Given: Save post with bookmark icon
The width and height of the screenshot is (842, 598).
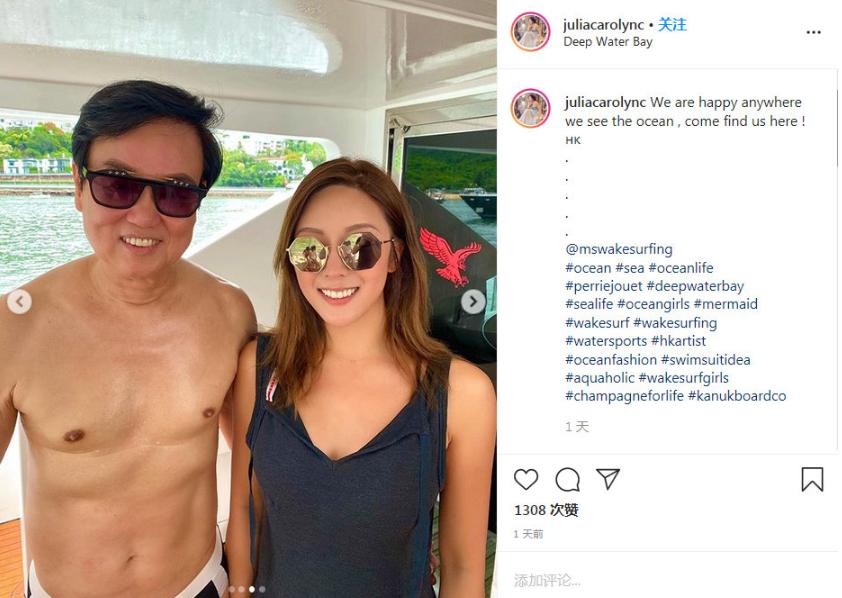Looking at the screenshot, I should pyautogui.click(x=812, y=479).
